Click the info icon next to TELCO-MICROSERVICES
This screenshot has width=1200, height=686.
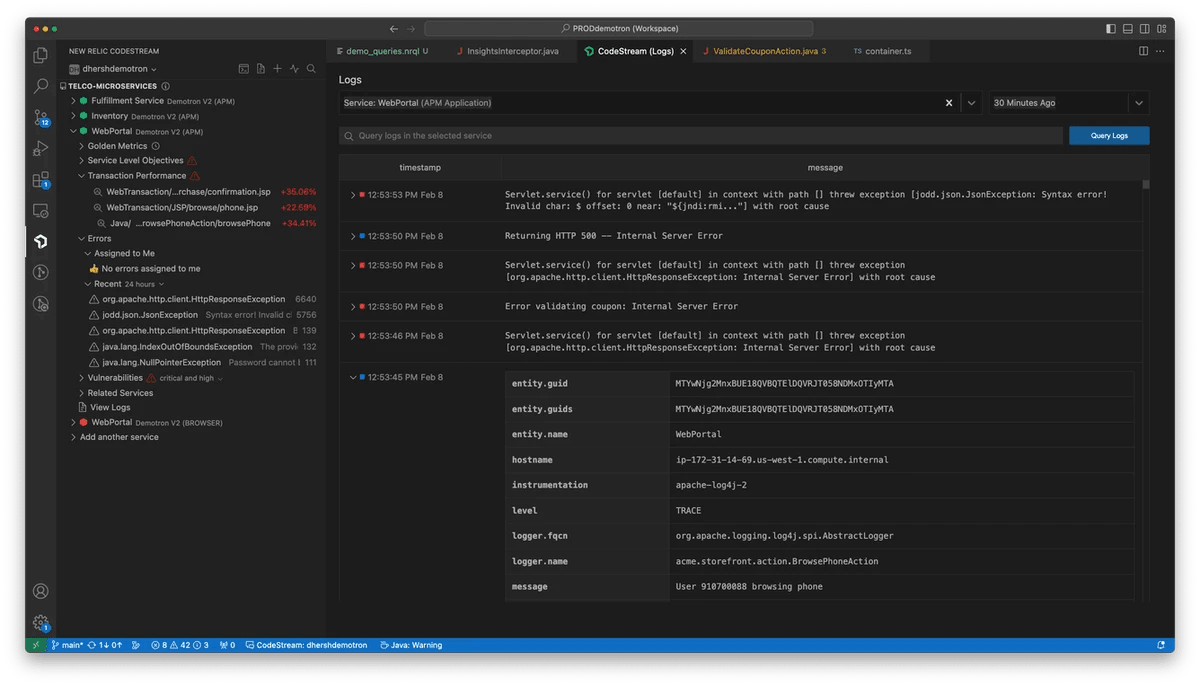[x=166, y=86]
